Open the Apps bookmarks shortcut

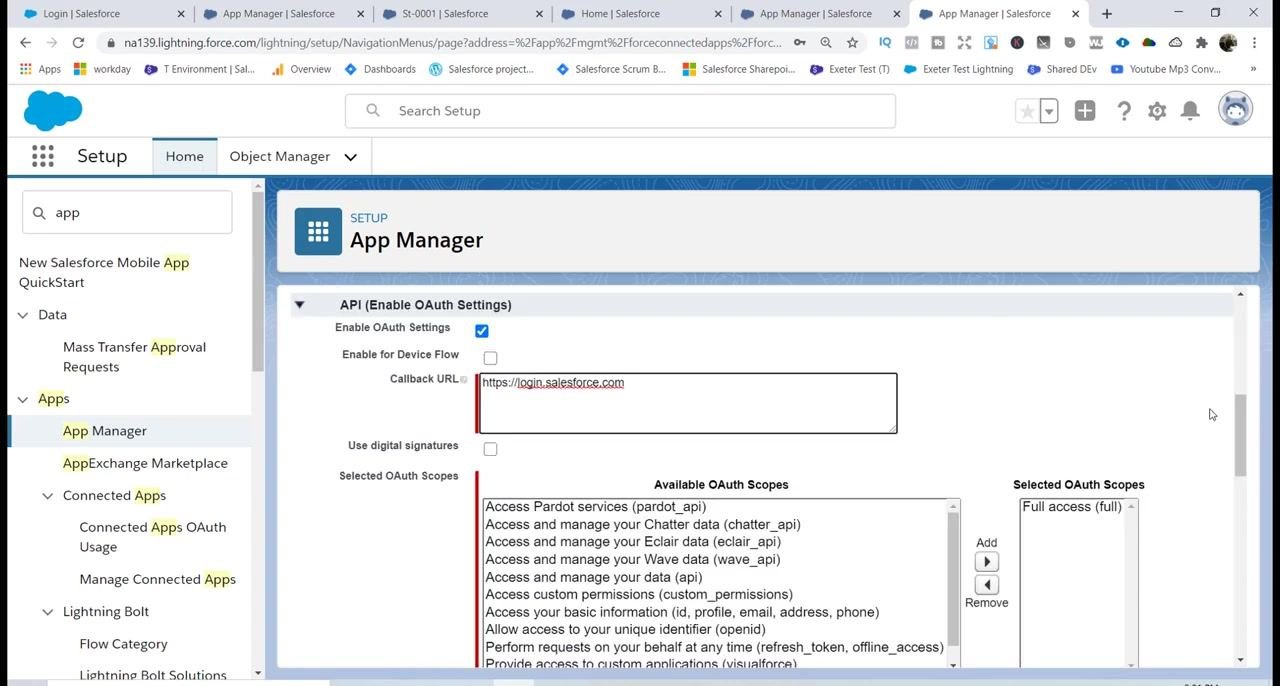(40, 69)
